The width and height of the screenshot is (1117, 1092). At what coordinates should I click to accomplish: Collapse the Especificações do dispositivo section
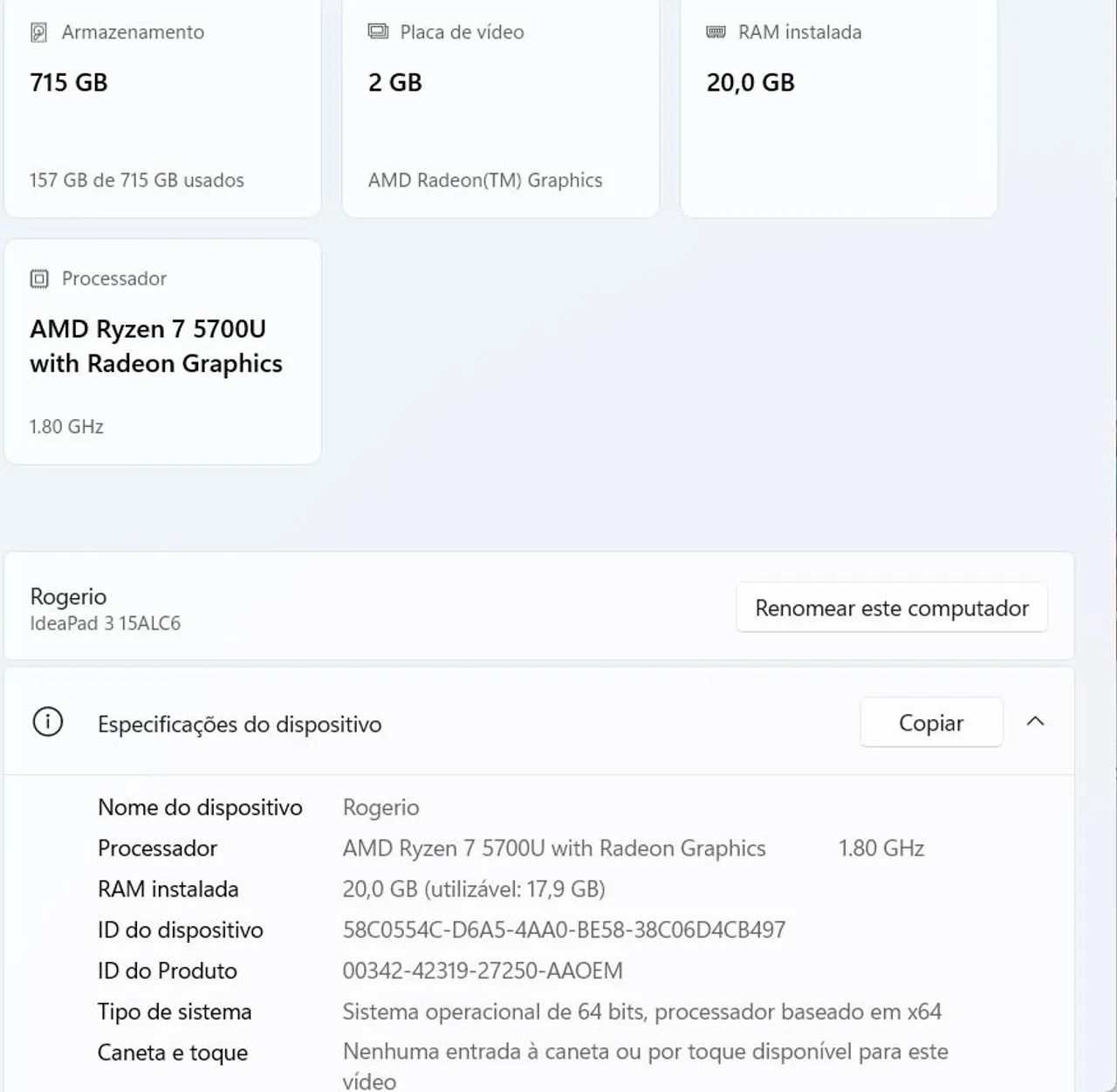point(1036,722)
